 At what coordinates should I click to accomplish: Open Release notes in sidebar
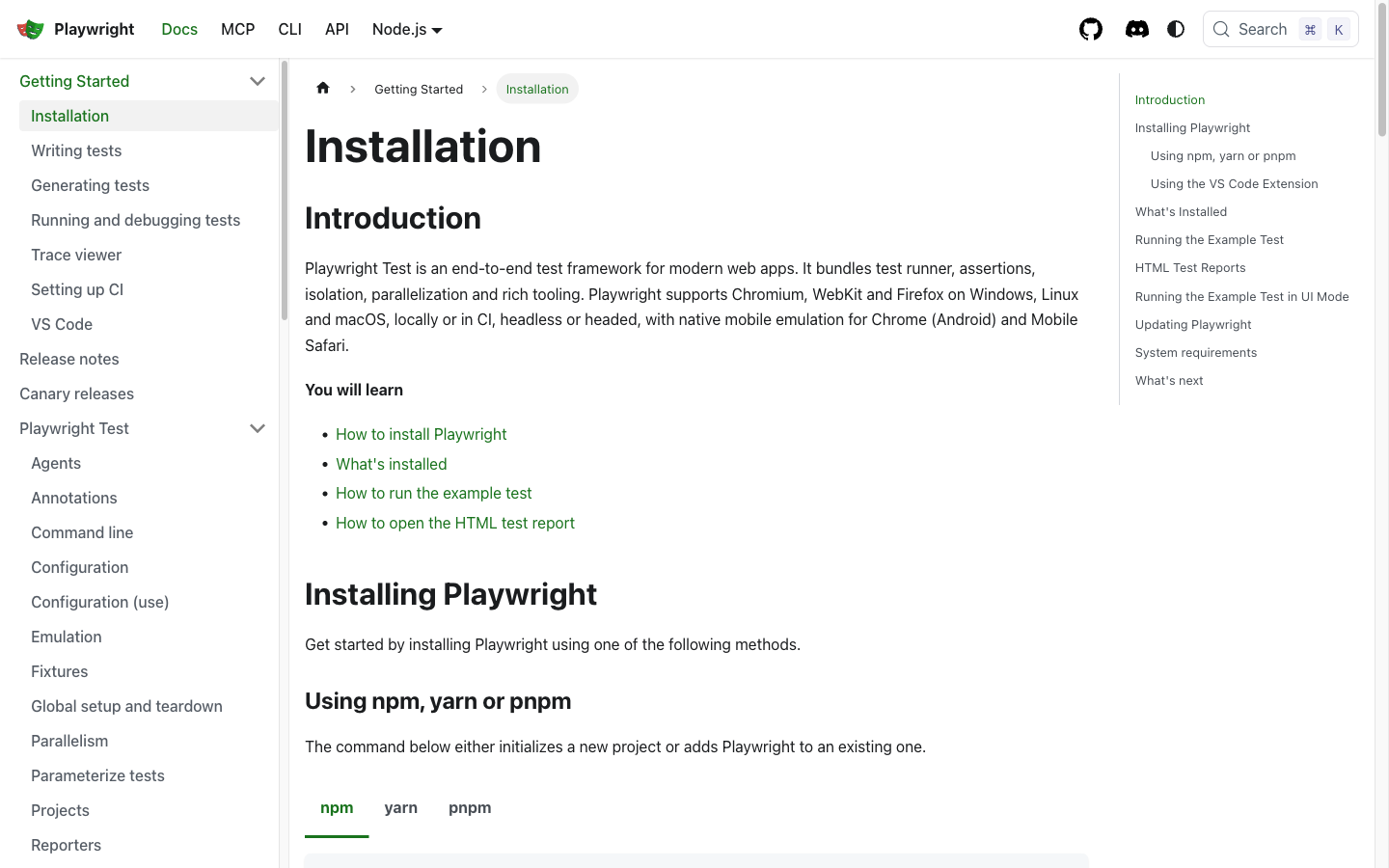(69, 359)
